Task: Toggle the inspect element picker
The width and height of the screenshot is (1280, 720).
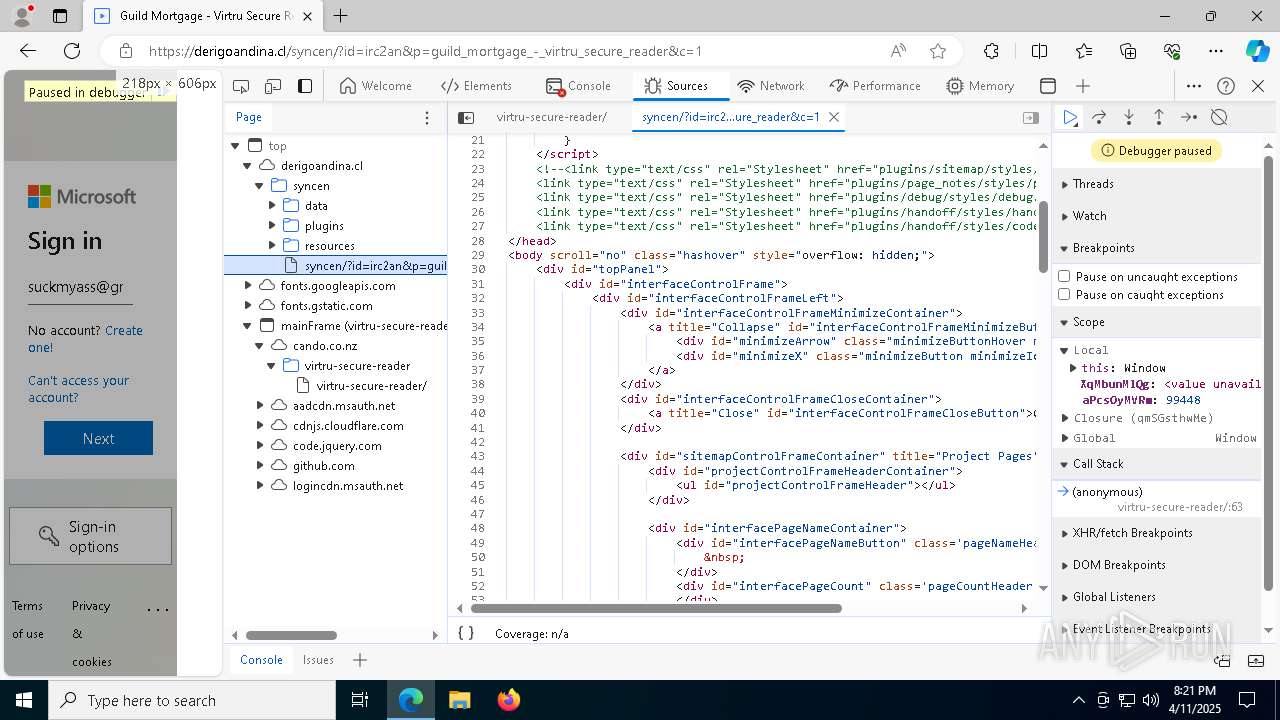Action: pos(241,86)
